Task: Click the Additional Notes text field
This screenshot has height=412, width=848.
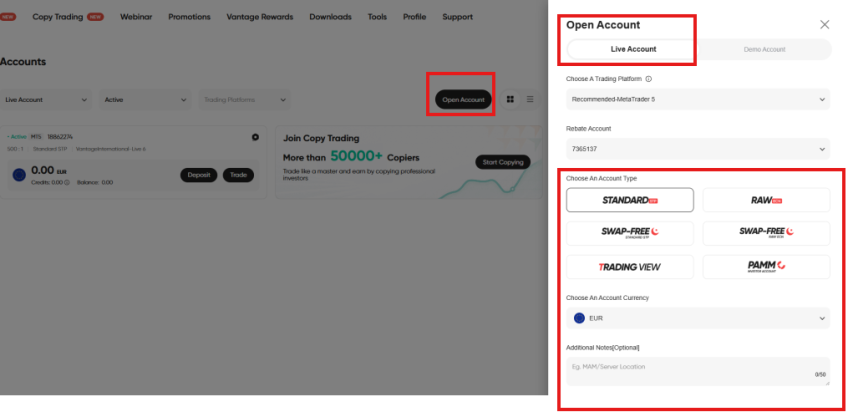Action: [698, 371]
